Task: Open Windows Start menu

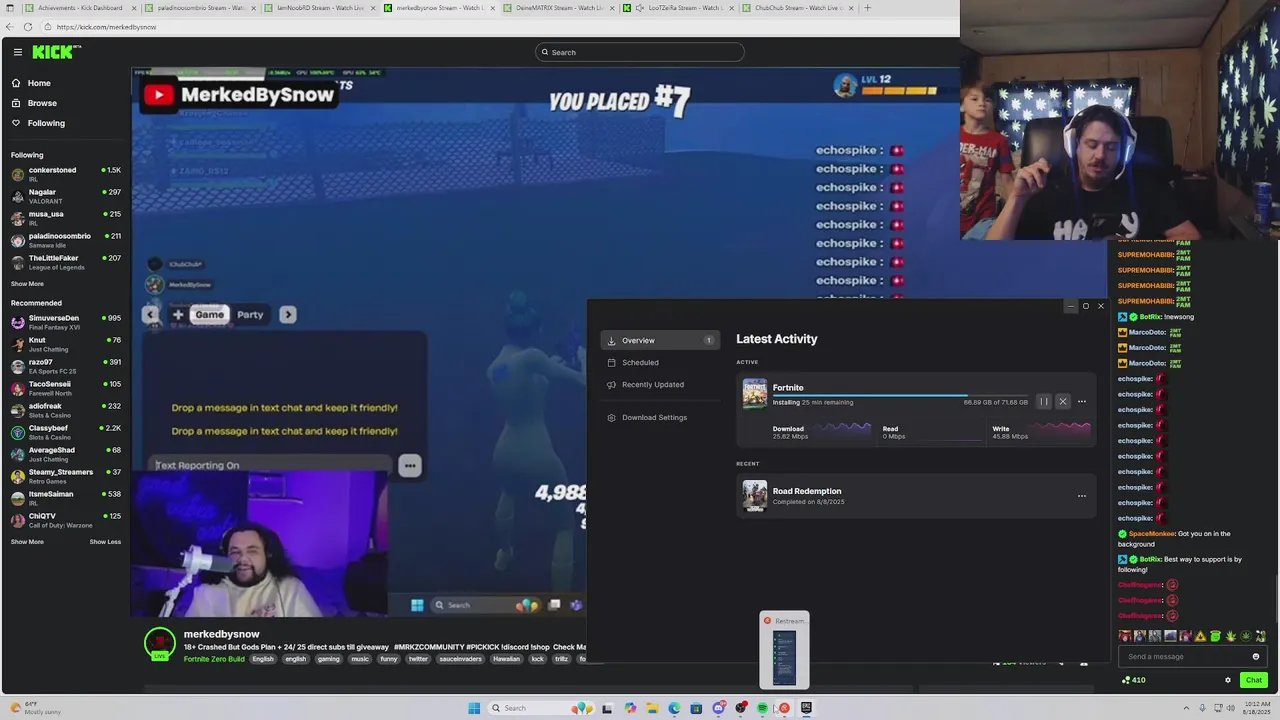Action: [474, 708]
